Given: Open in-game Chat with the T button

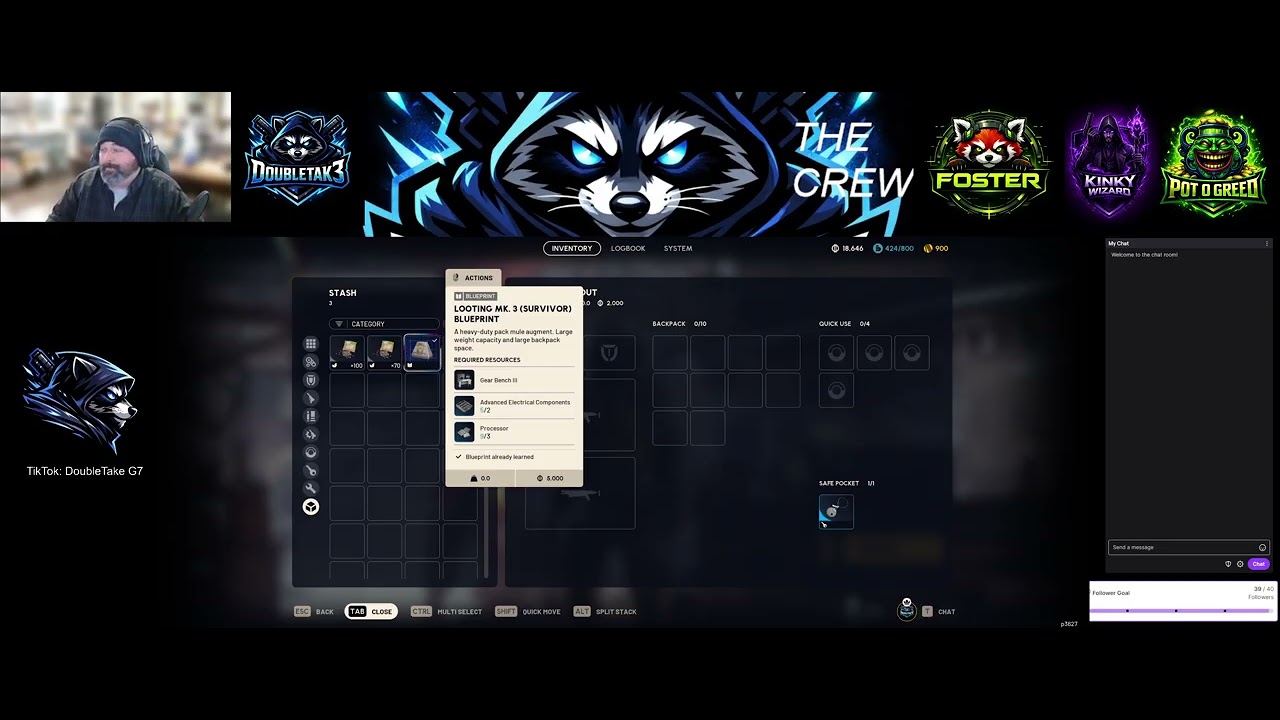Looking at the screenshot, I should point(939,611).
